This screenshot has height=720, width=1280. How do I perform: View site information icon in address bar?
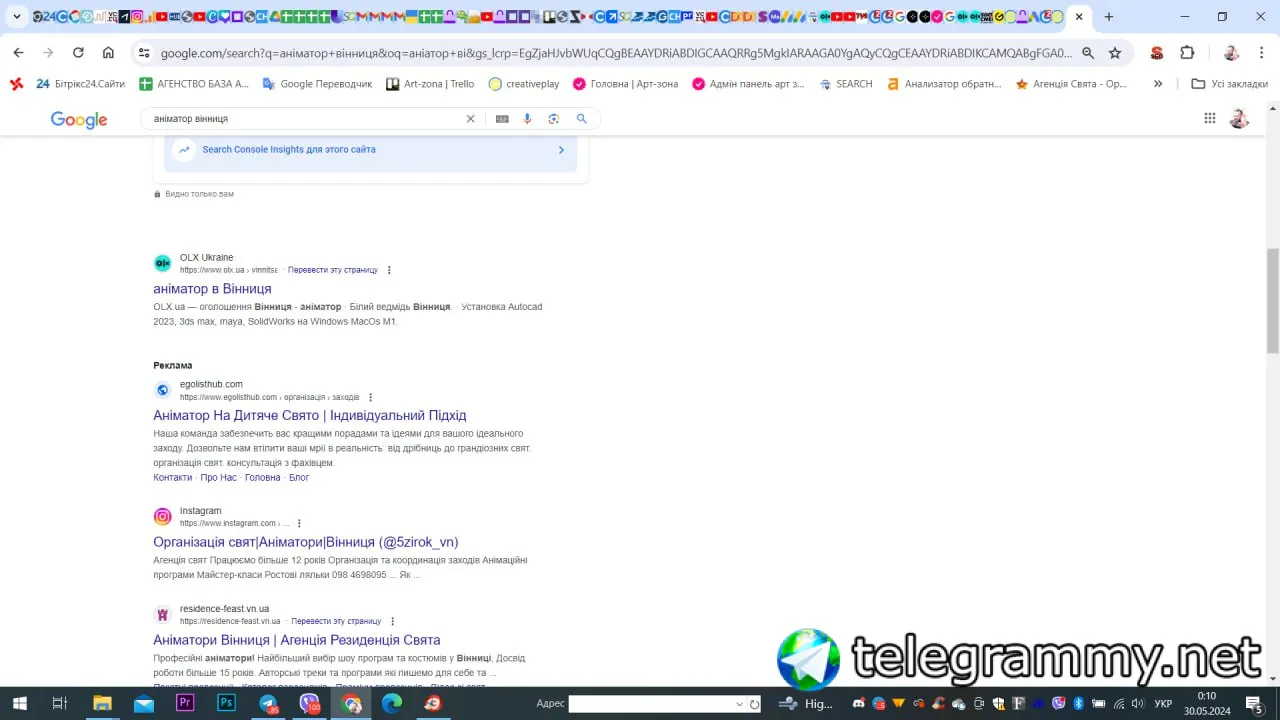pyautogui.click(x=144, y=53)
